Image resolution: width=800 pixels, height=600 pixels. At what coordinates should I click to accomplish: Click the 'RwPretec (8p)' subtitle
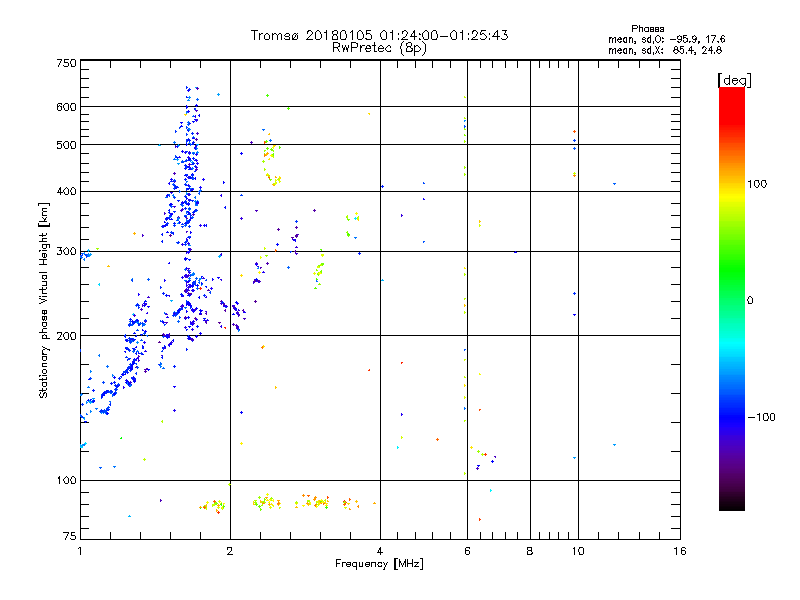[x=379, y=48]
